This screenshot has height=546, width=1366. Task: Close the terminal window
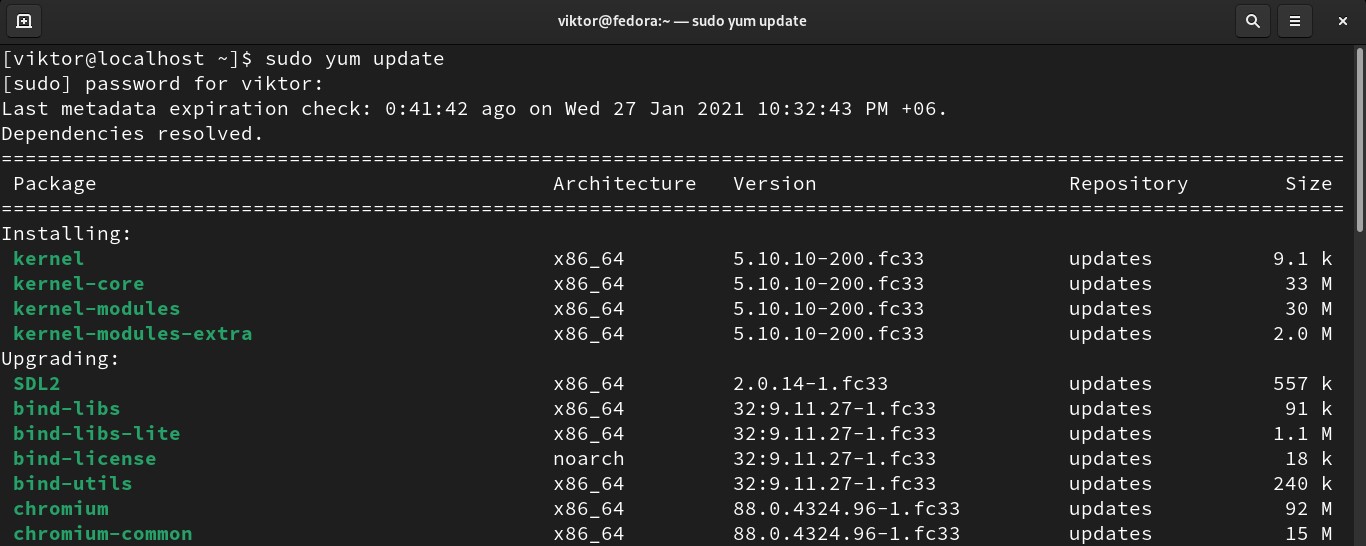tap(1344, 20)
